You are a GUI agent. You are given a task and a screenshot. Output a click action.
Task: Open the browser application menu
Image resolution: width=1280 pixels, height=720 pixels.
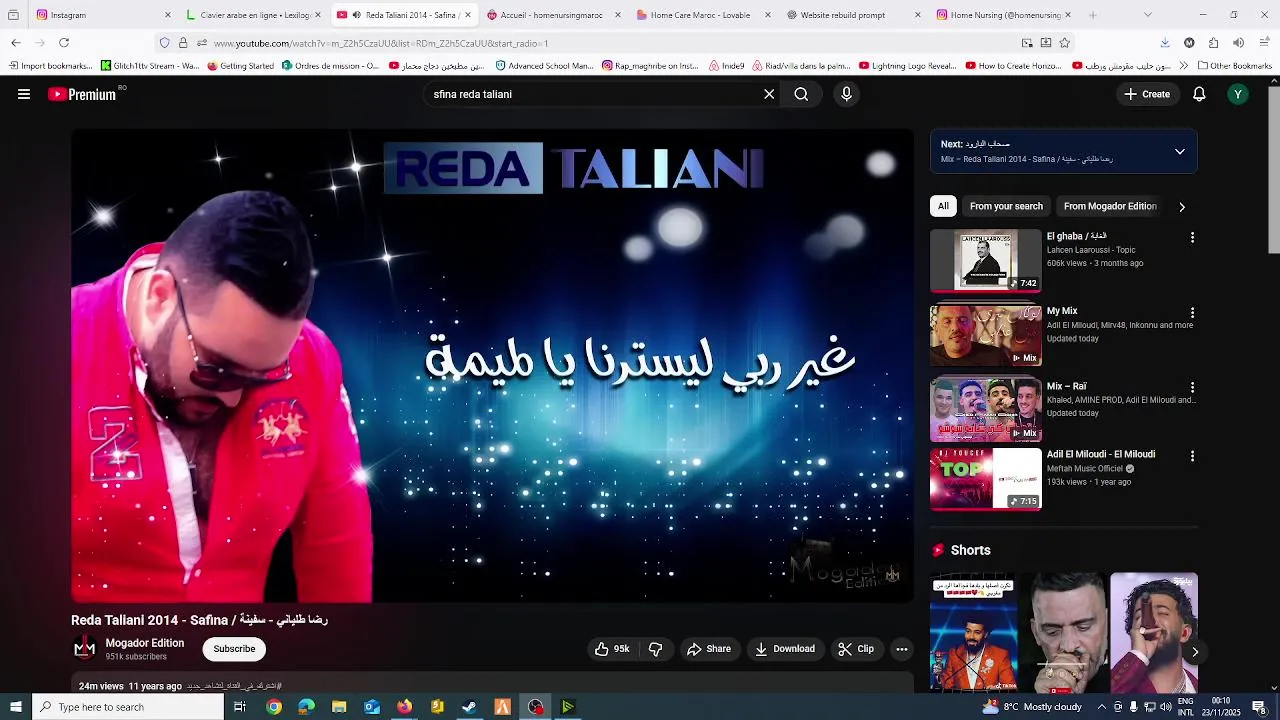click(1265, 43)
